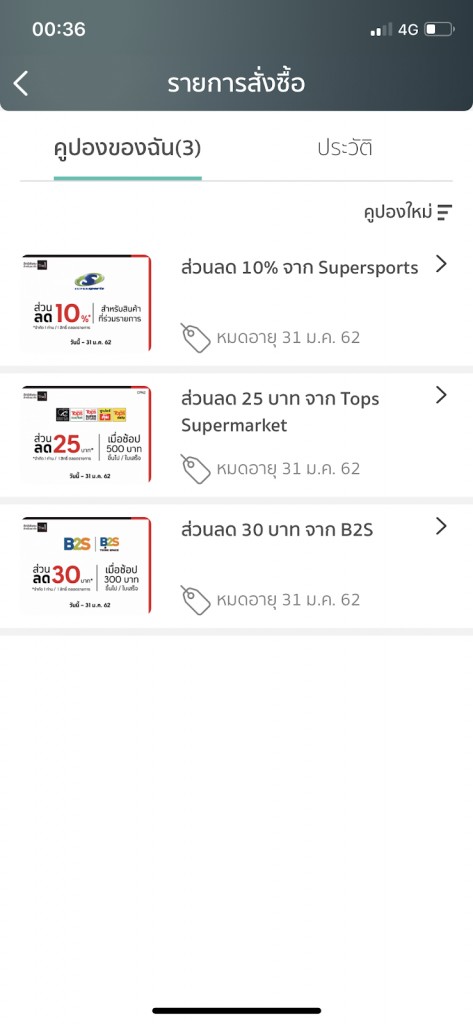Tap the B2S 30 baht coupon thumbnail

[86, 566]
